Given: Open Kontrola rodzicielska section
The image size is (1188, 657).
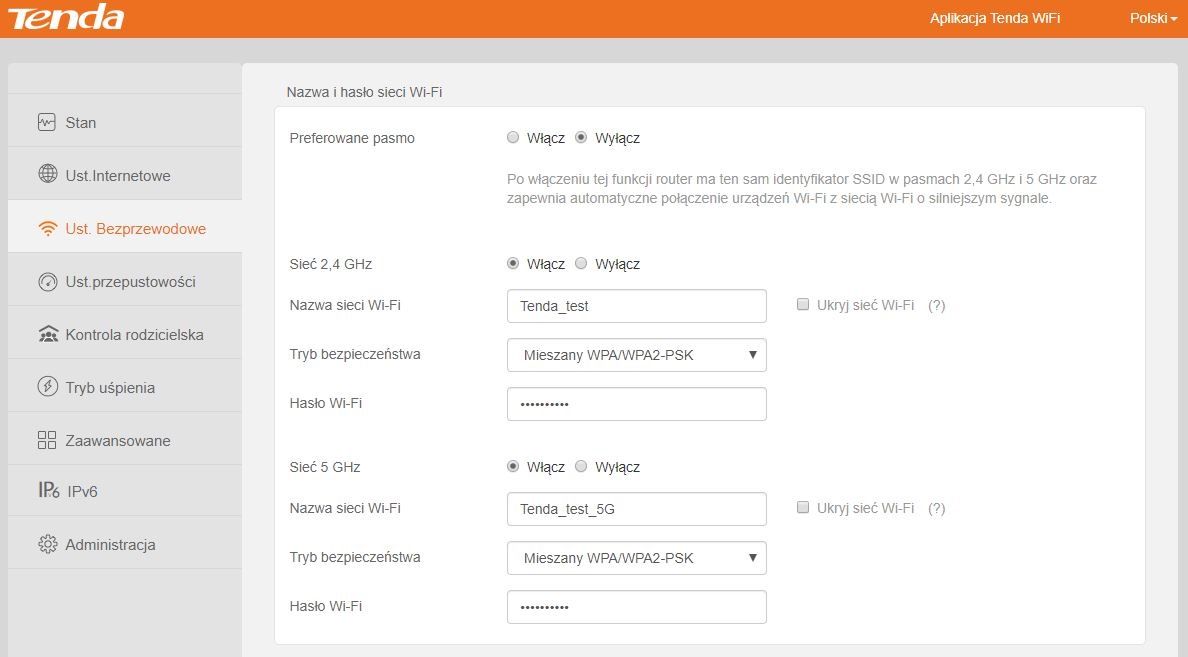Looking at the screenshot, I should [x=125, y=333].
